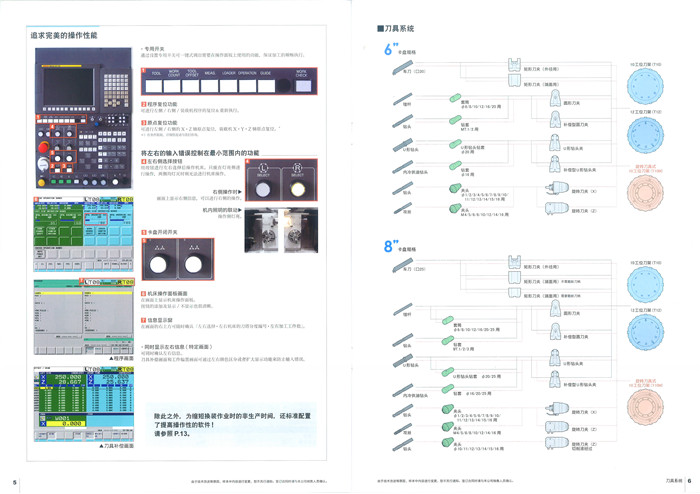Click the L SELECT round button
700x494 pixels.
tap(263, 190)
